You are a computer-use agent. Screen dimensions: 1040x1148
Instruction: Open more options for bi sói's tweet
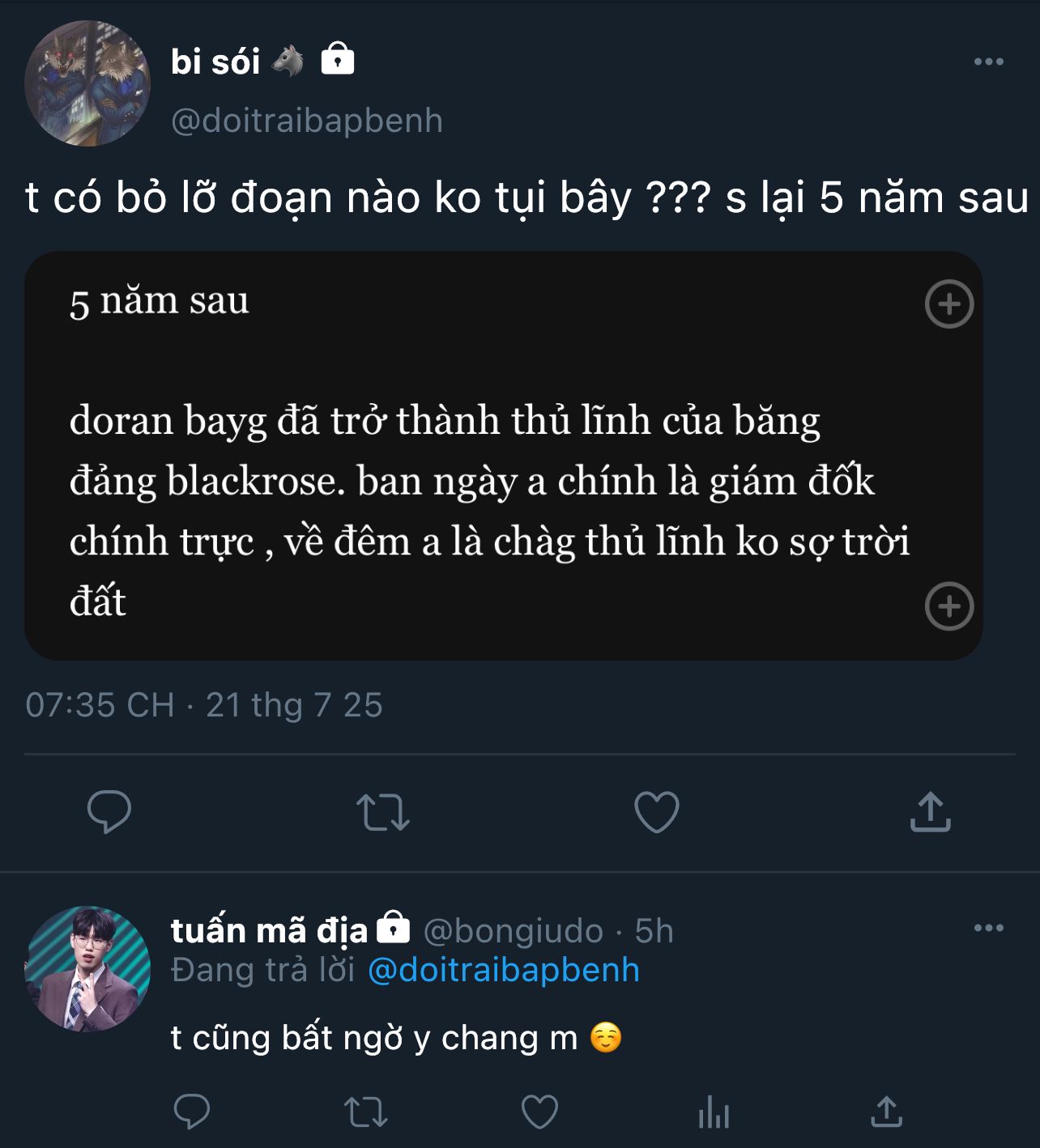988,62
